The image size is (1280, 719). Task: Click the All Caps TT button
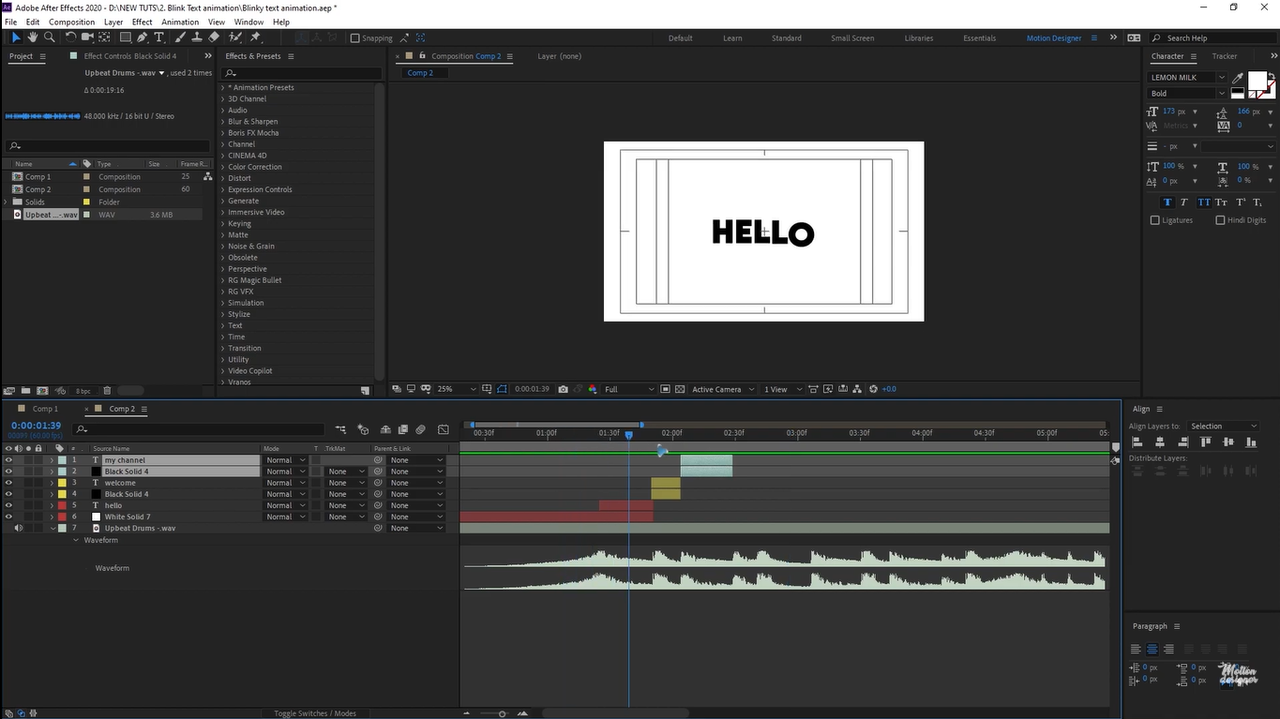pos(1204,202)
